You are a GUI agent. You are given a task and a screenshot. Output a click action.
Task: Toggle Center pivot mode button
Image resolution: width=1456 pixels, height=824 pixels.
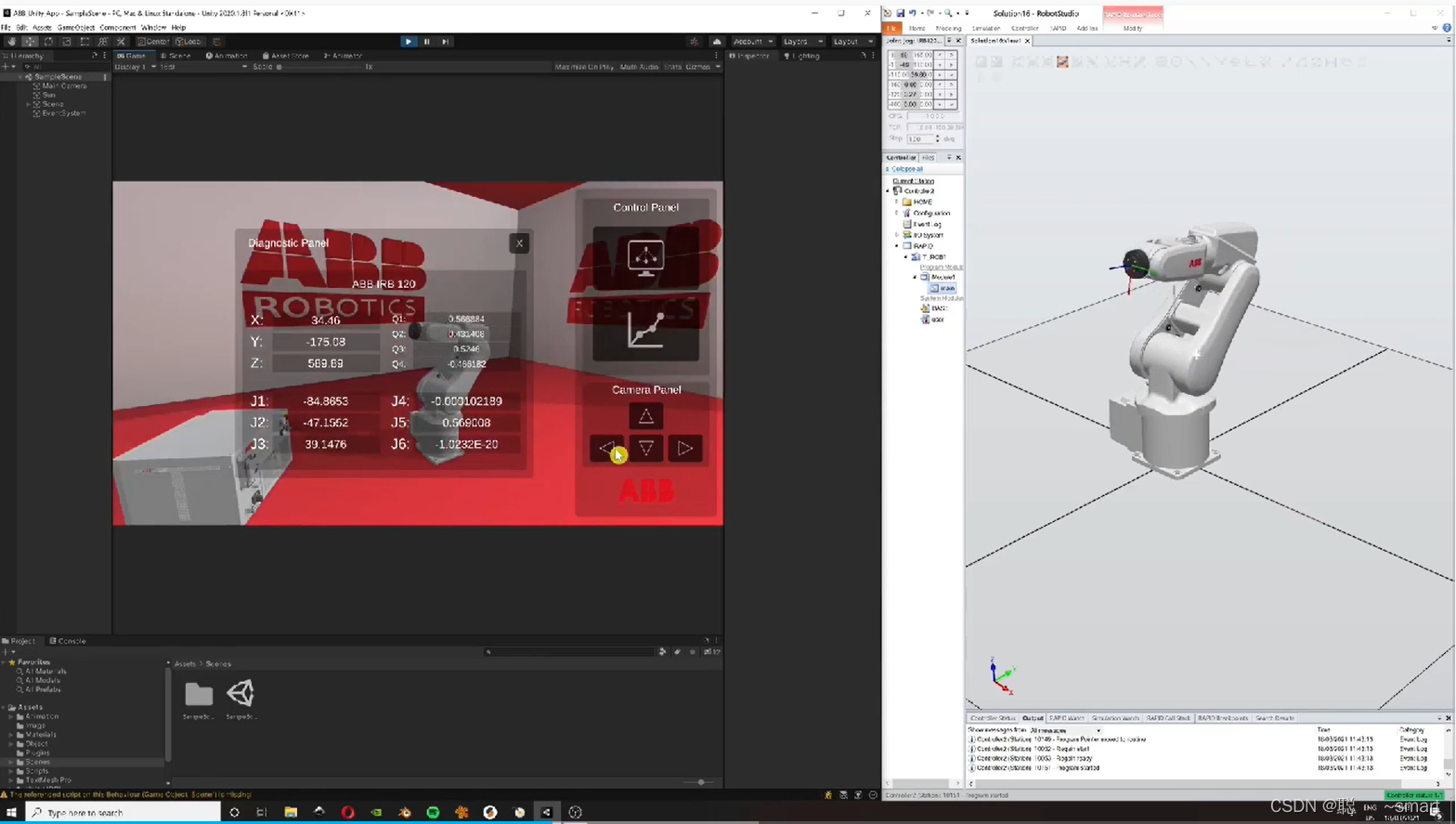coord(153,42)
